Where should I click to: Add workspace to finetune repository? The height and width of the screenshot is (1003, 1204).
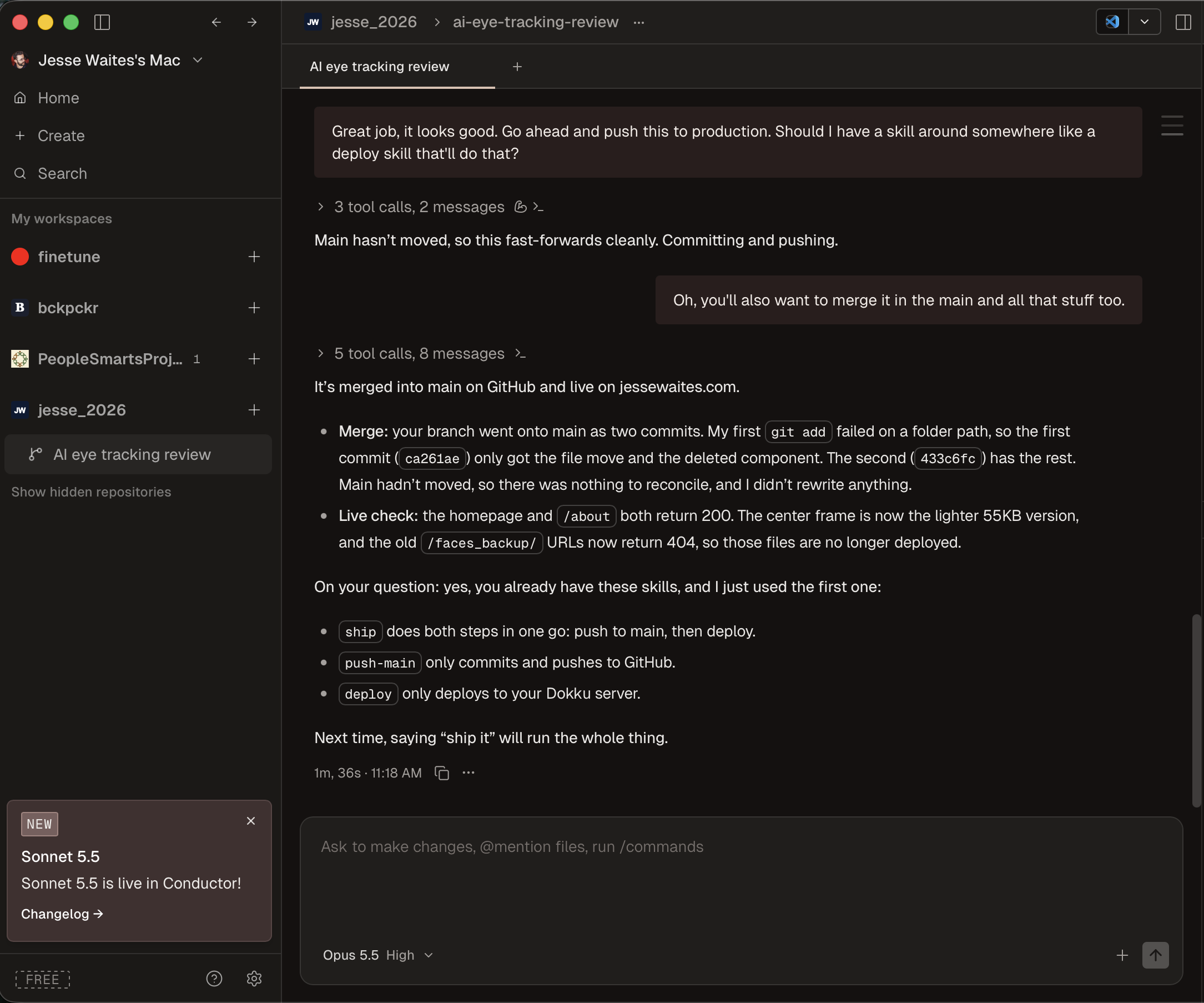coord(254,257)
